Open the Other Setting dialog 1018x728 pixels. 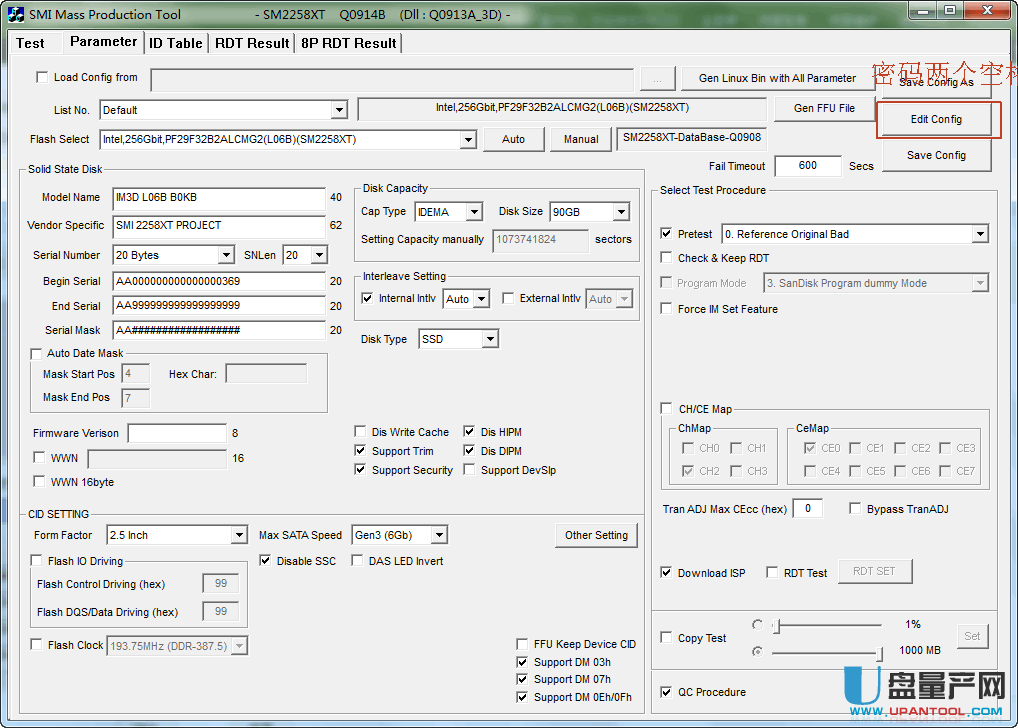pyautogui.click(x=596, y=535)
